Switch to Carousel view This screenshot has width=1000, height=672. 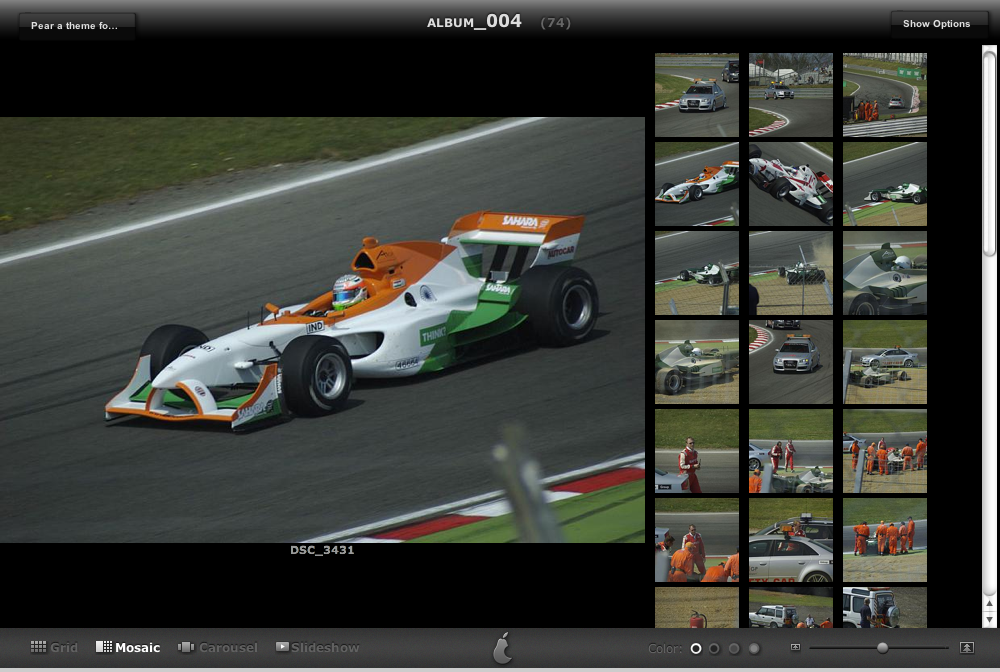217,648
